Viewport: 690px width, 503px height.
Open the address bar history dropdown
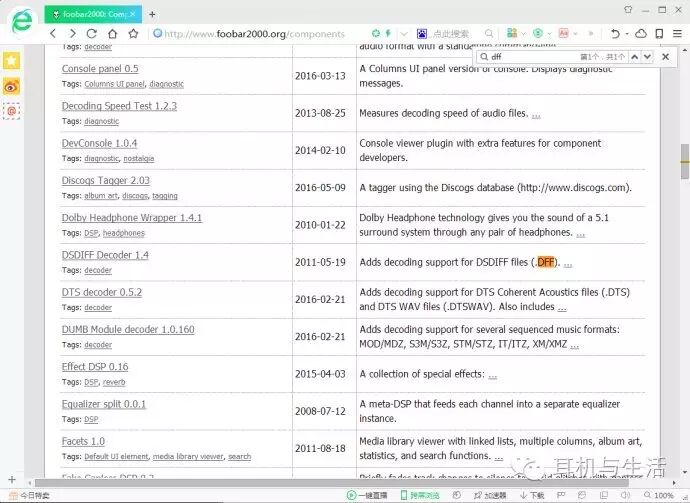[x=404, y=33]
